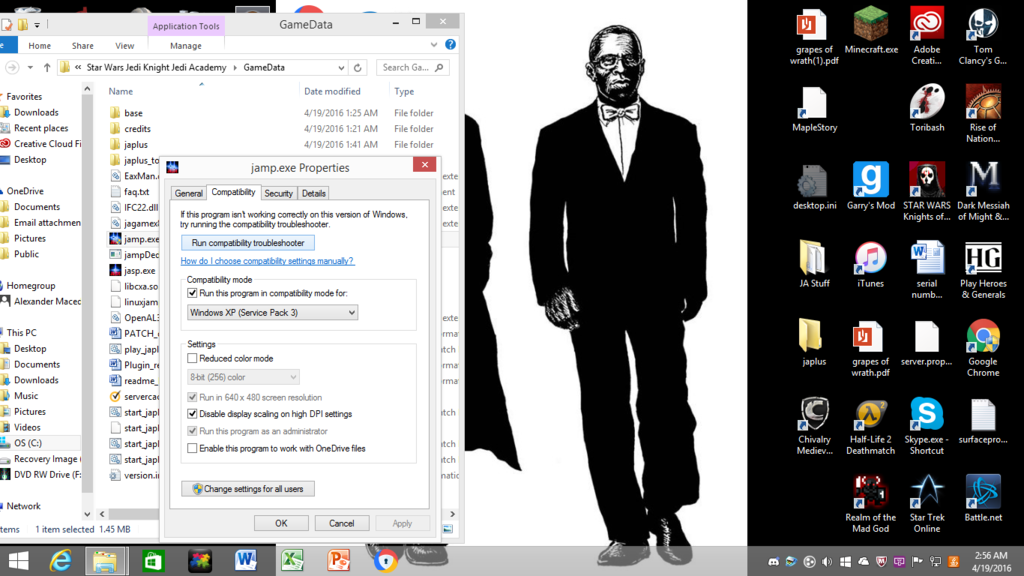
Task: Open Battle.net desktop shortcut
Action: point(982,498)
